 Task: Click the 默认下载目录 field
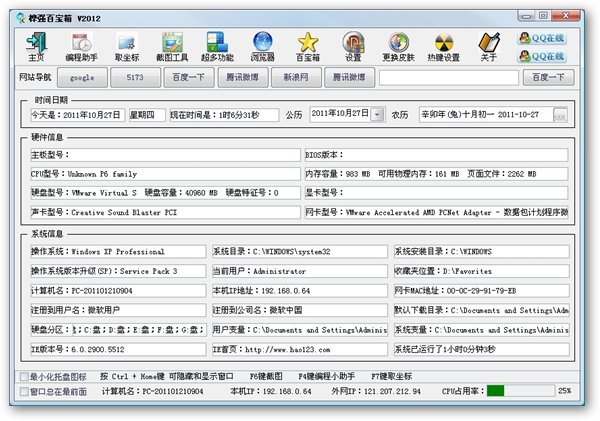click(482, 310)
